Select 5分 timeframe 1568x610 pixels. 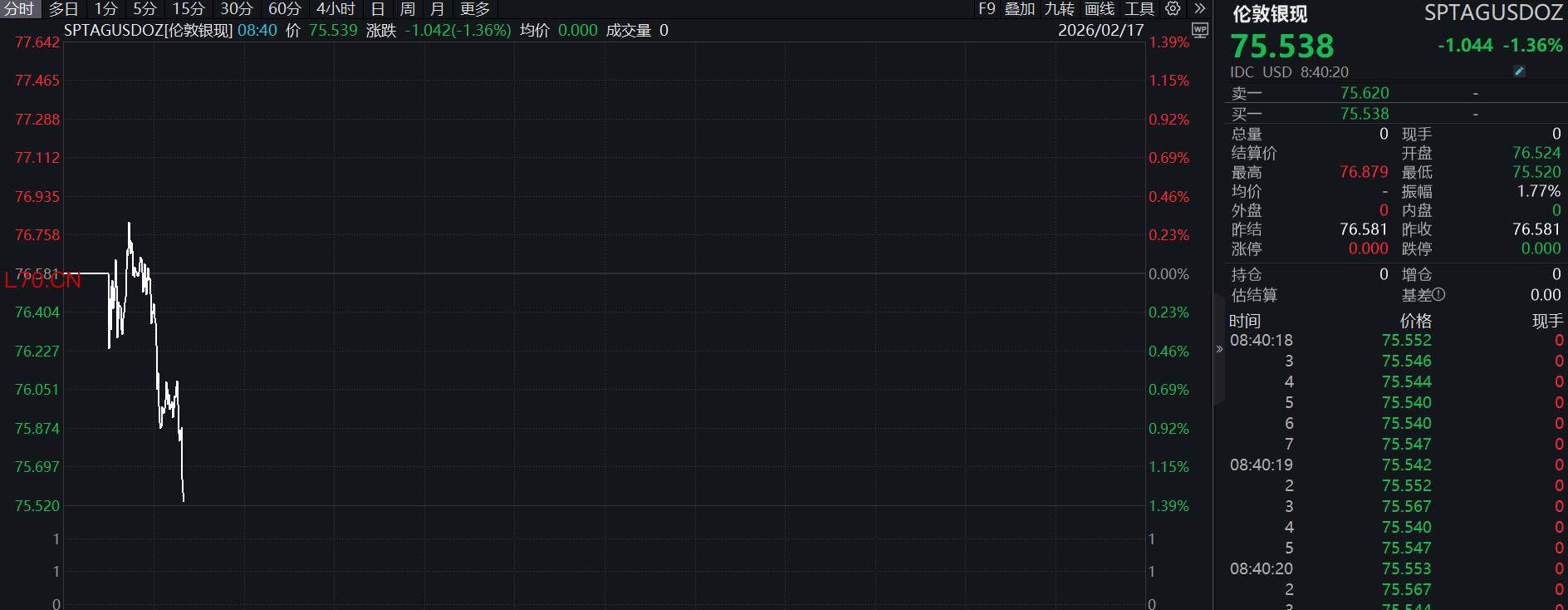[x=145, y=8]
